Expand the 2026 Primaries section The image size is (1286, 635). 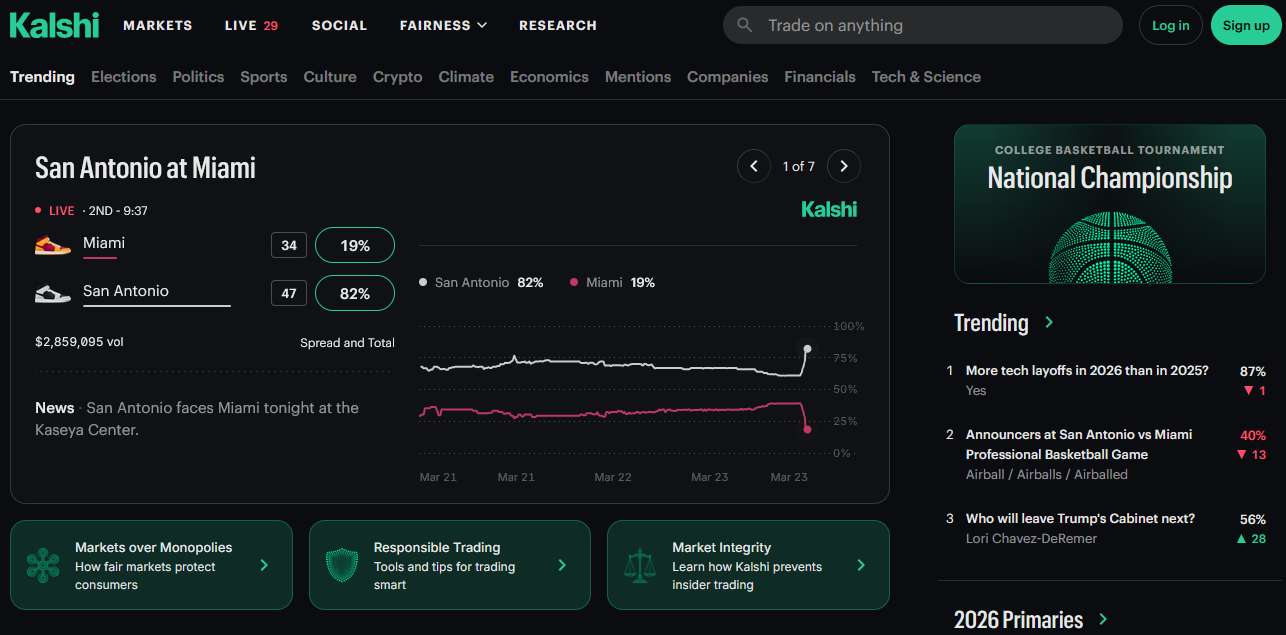pyautogui.click(x=1104, y=619)
